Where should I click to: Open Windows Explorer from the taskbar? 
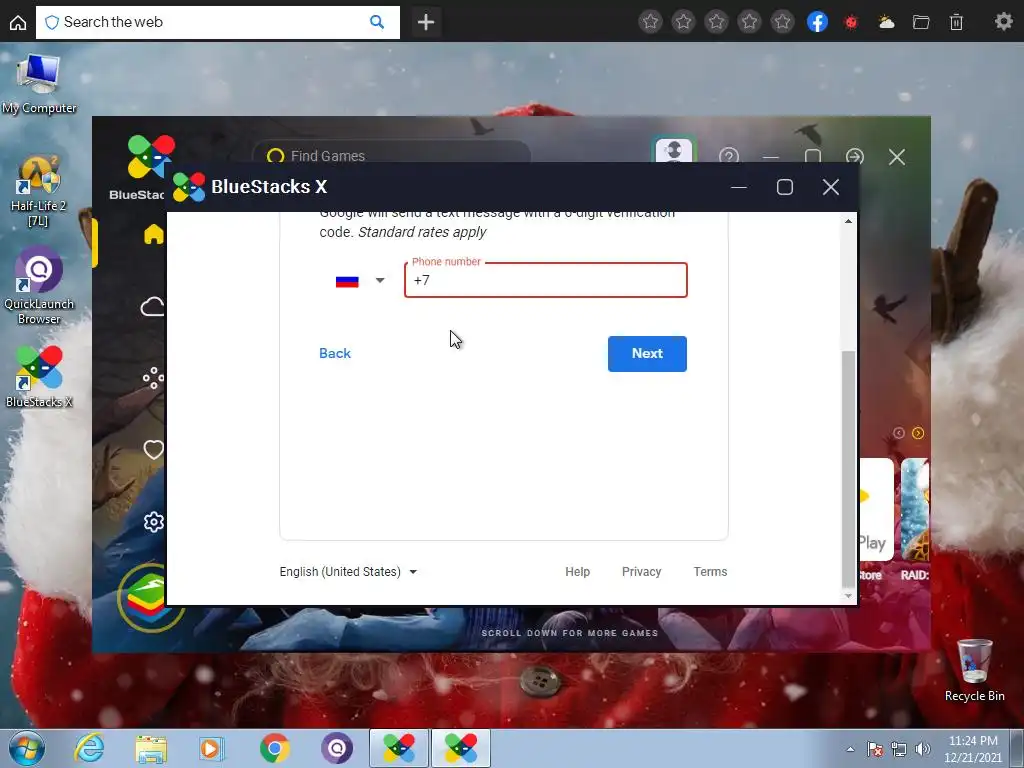click(x=151, y=748)
